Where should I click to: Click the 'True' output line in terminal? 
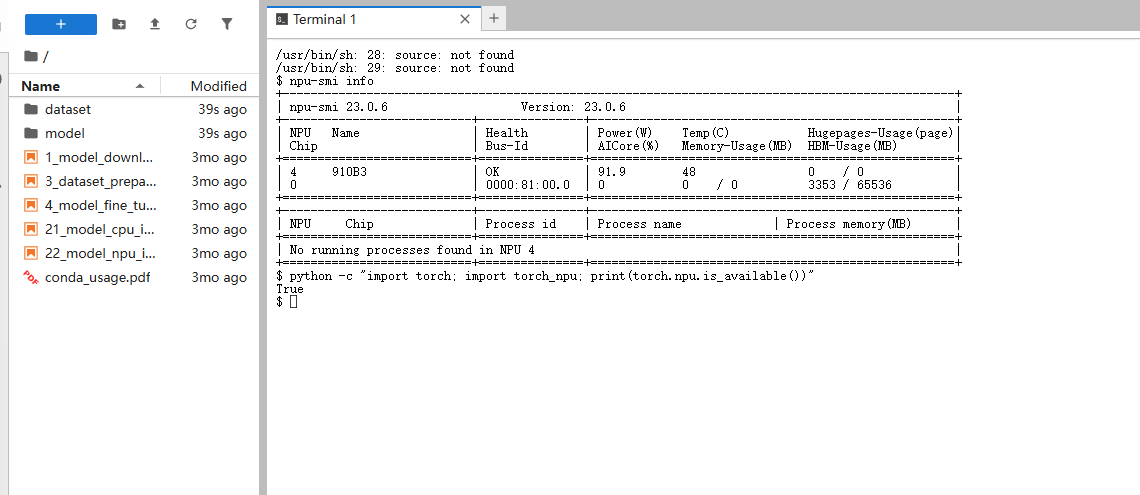tap(290, 289)
